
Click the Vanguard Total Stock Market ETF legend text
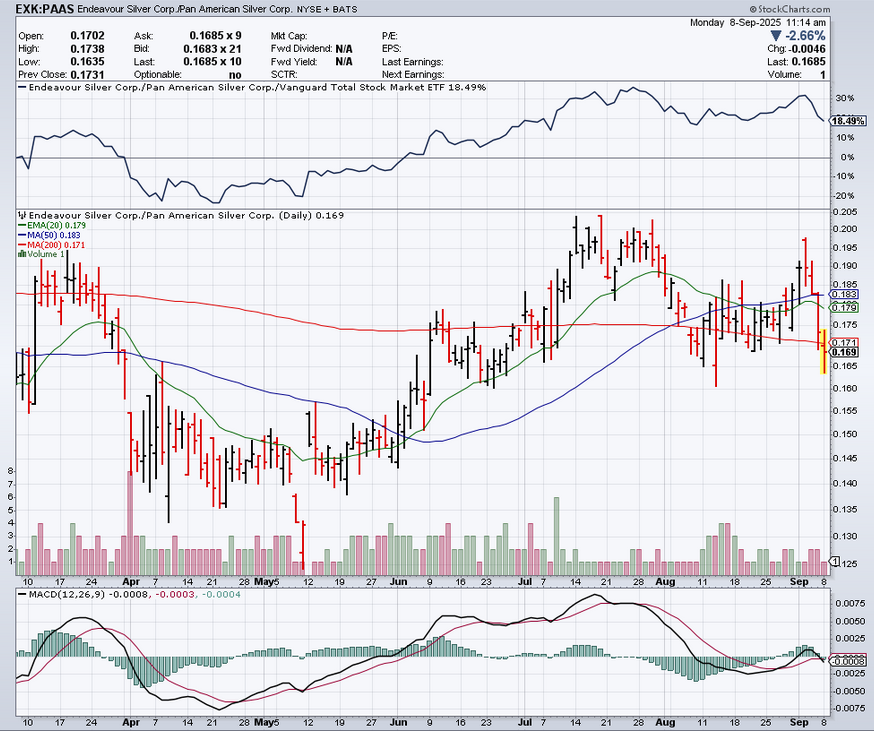(x=257, y=88)
